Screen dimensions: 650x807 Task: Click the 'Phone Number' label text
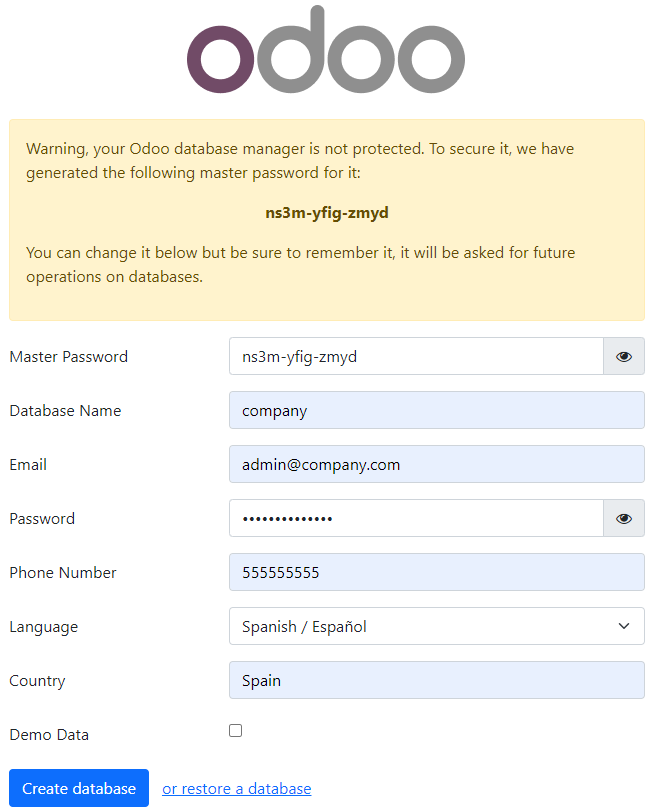pos(63,572)
